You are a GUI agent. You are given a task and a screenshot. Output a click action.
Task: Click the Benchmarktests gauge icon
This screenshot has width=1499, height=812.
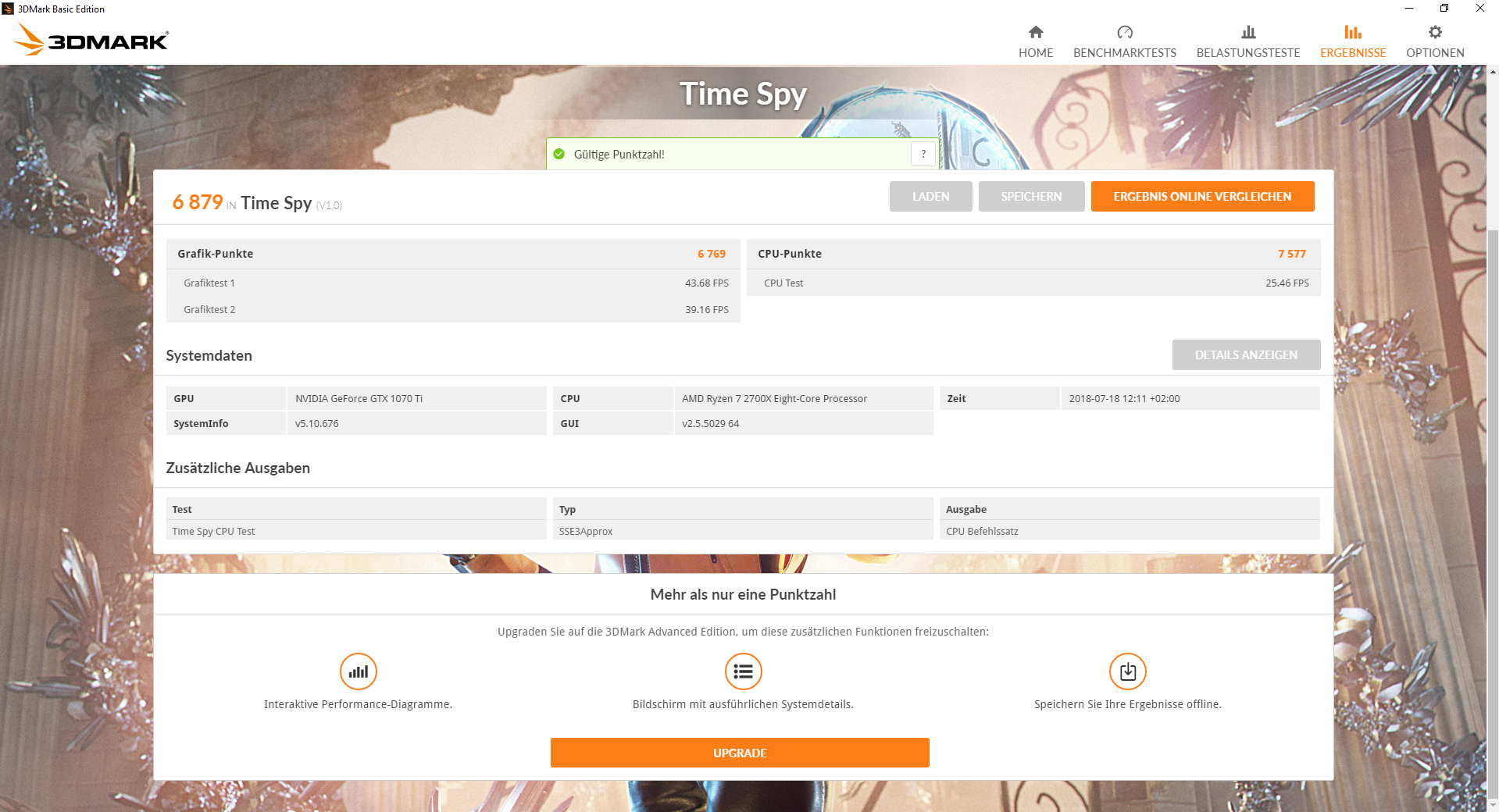pyautogui.click(x=1125, y=32)
